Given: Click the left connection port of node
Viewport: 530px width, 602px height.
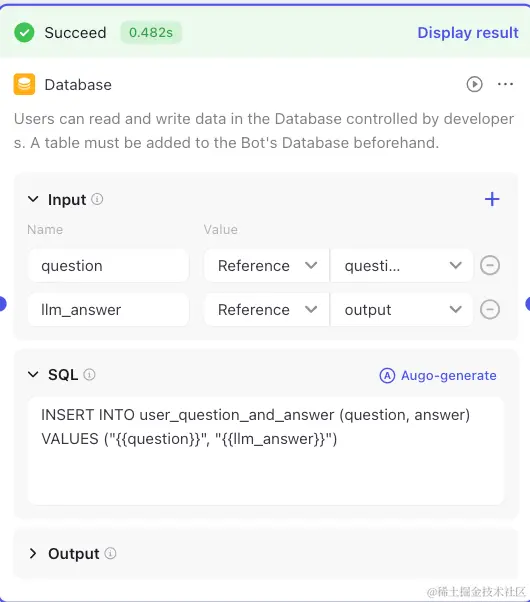Looking at the screenshot, I should pos(2,304).
